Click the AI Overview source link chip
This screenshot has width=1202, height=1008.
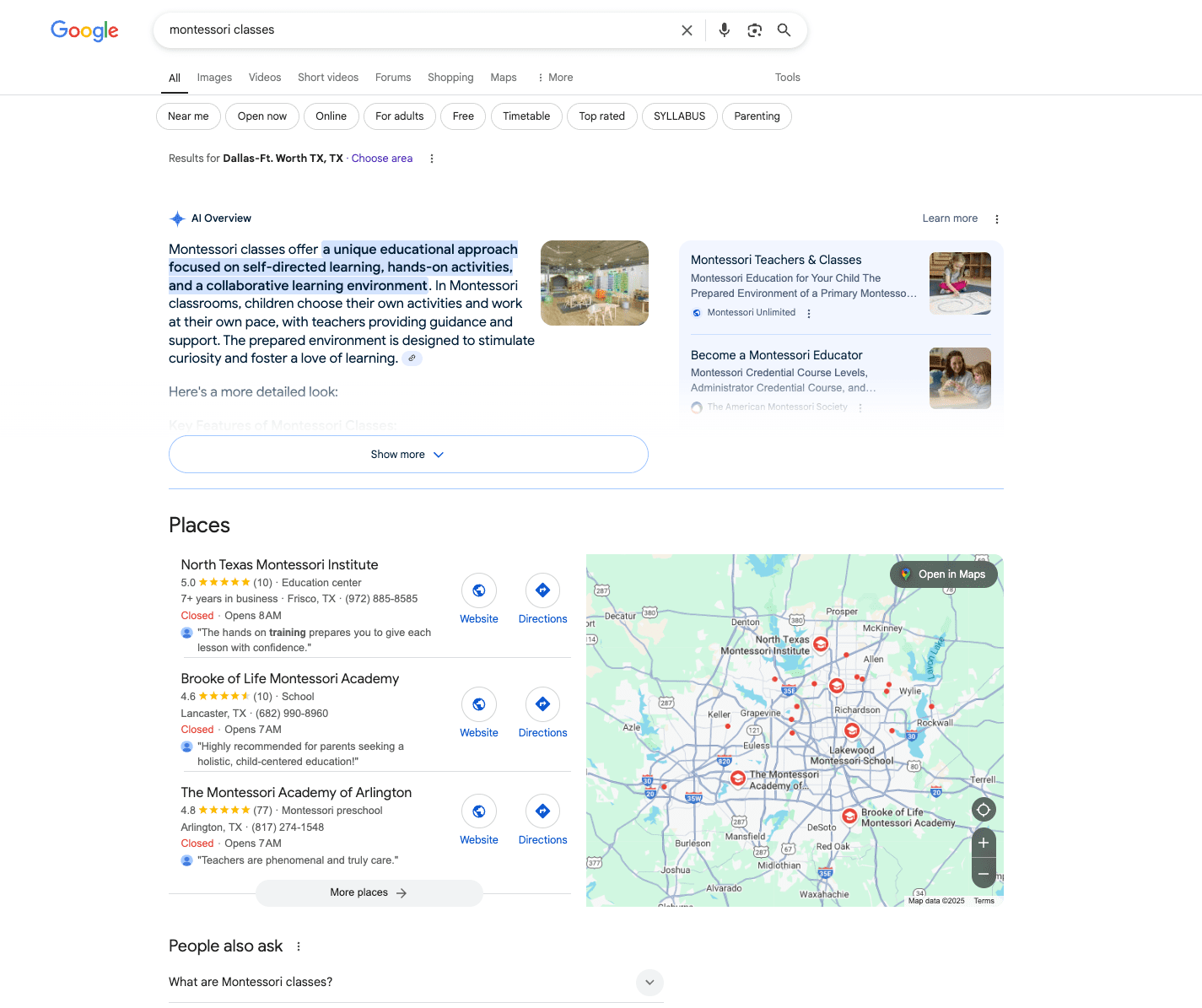point(412,358)
